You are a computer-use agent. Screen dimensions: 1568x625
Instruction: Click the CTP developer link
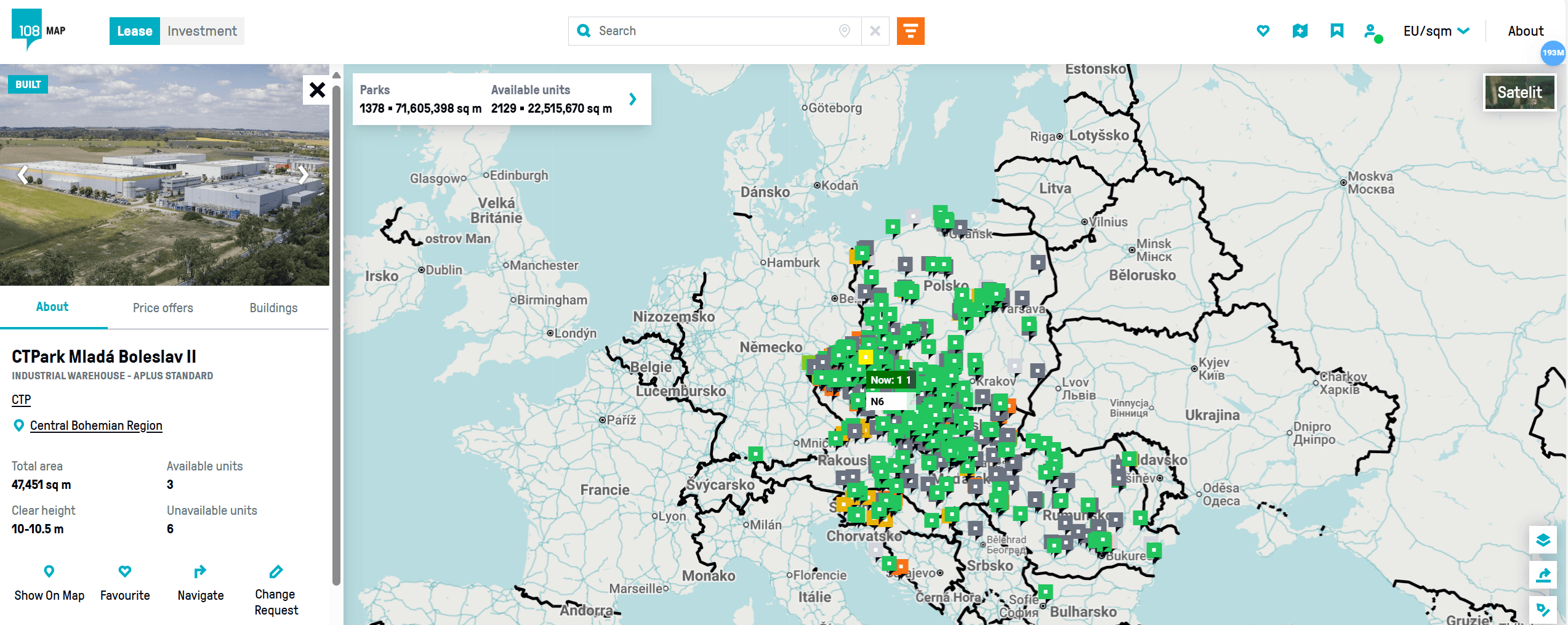[x=21, y=400]
